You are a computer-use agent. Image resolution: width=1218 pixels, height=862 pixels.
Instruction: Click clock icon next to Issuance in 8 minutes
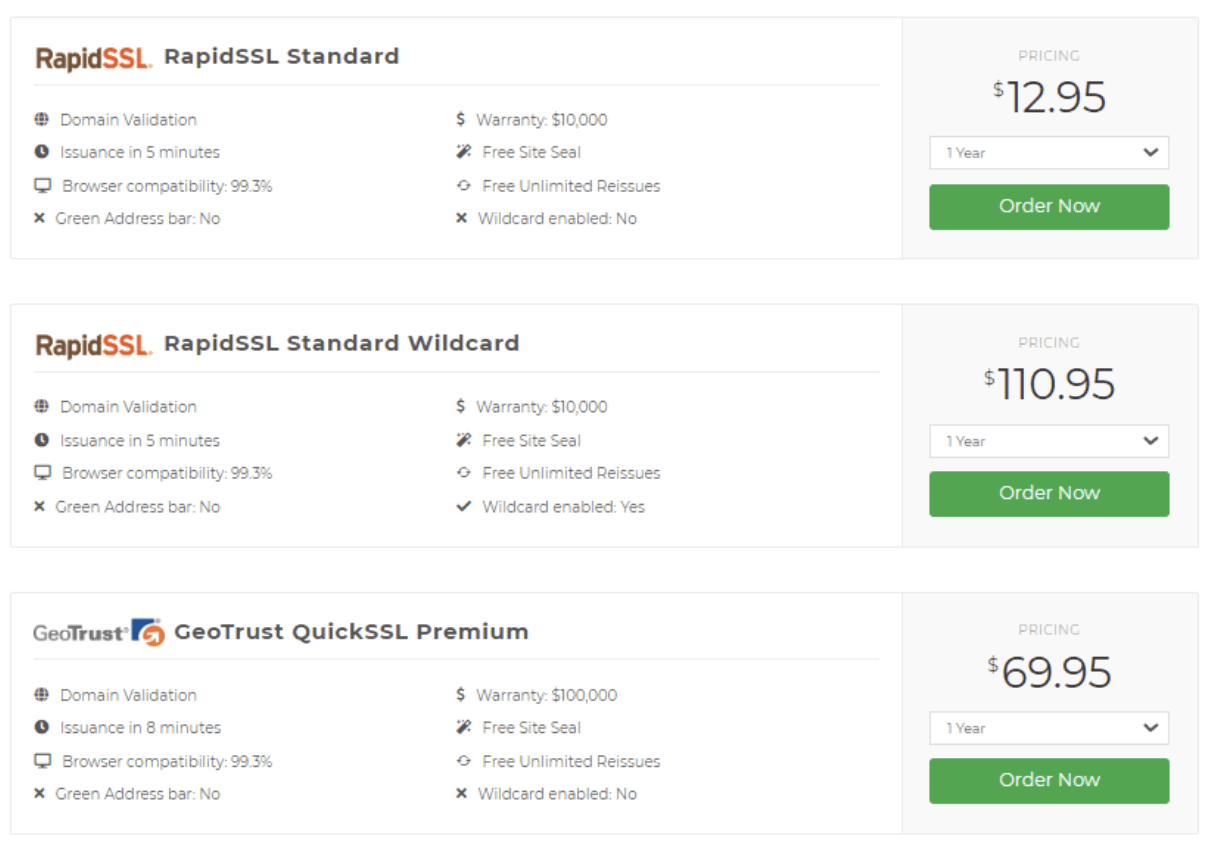pyautogui.click(x=41, y=728)
